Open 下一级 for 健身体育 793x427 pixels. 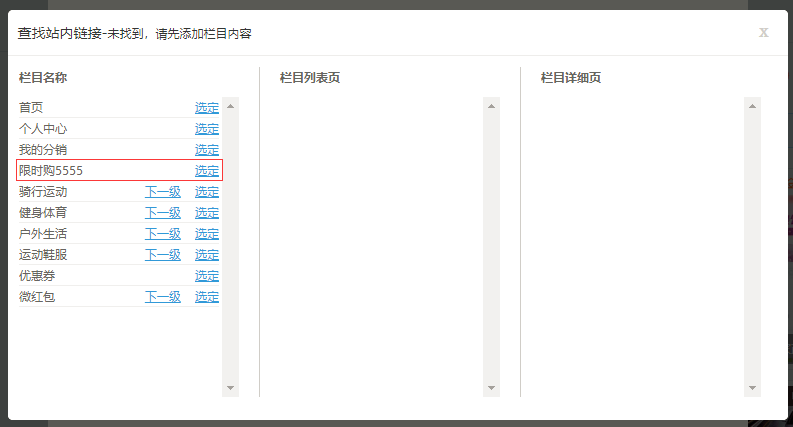click(x=163, y=213)
